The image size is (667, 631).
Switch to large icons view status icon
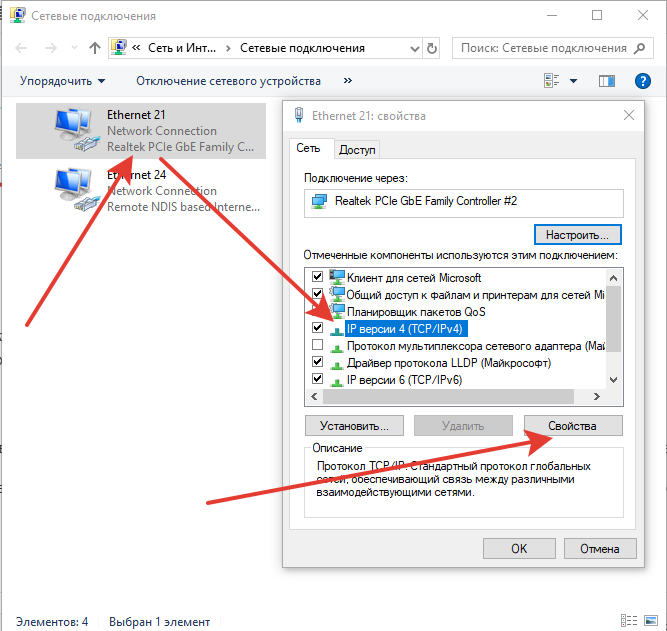click(x=651, y=621)
